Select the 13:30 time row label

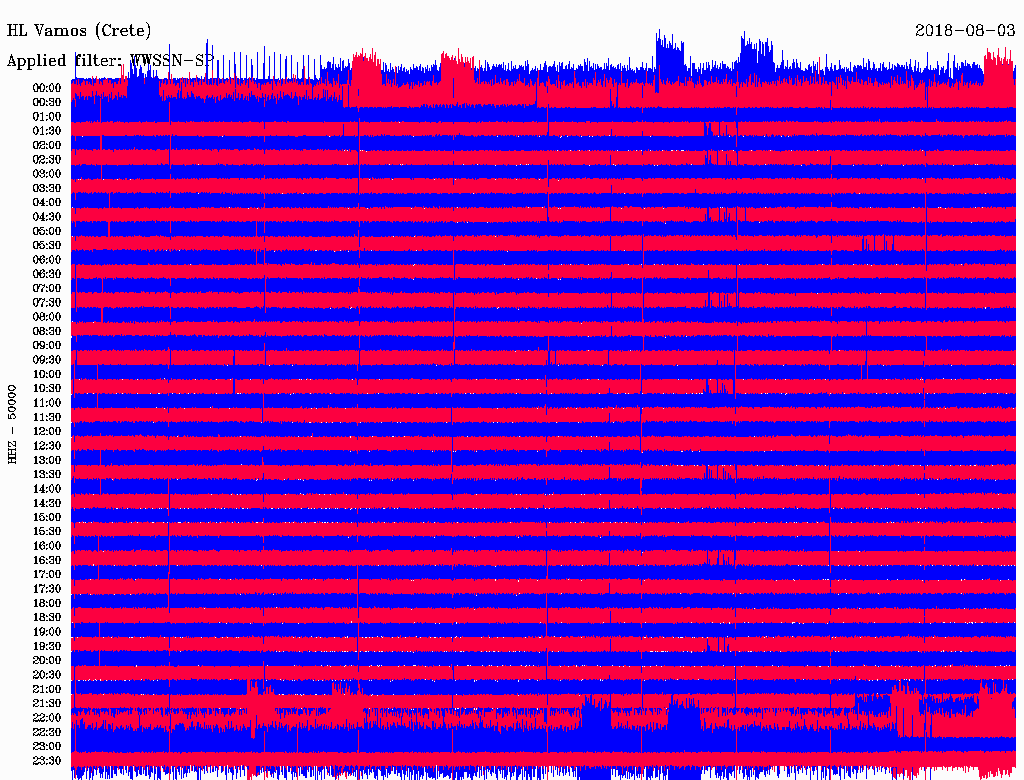pos(47,474)
